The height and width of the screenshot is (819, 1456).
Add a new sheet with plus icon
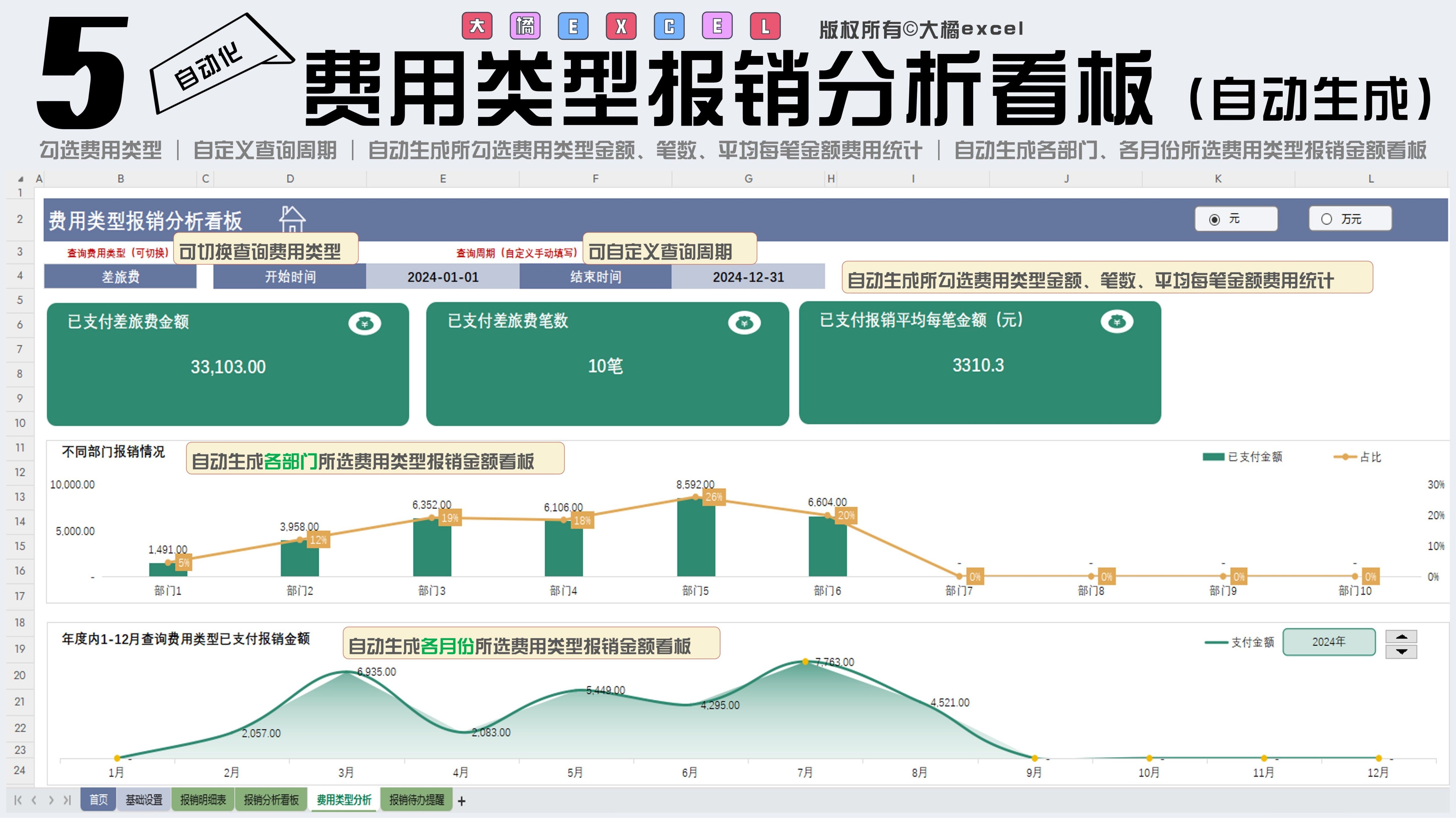pyautogui.click(x=461, y=801)
